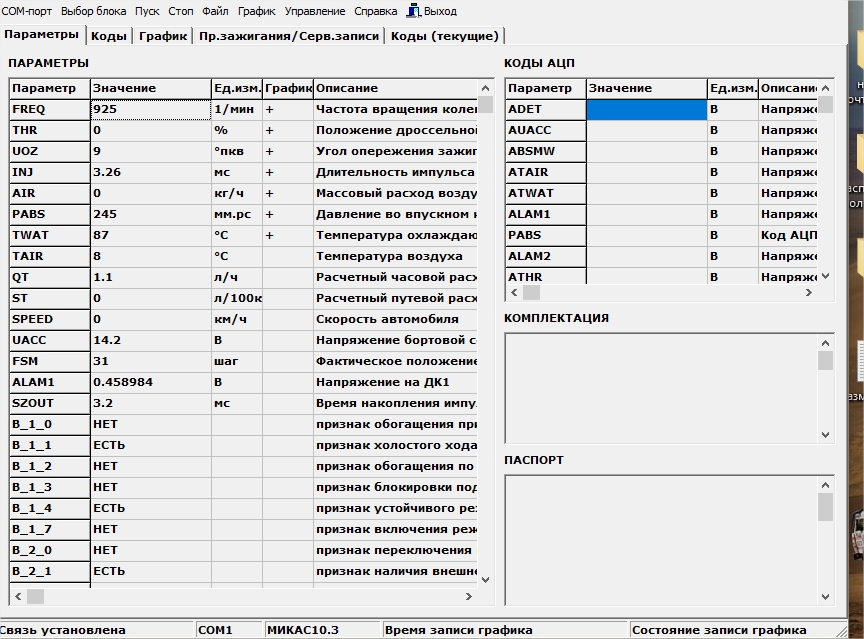Select the Коды (текущие) tab
This screenshot has width=864, height=639.
click(x=444, y=36)
